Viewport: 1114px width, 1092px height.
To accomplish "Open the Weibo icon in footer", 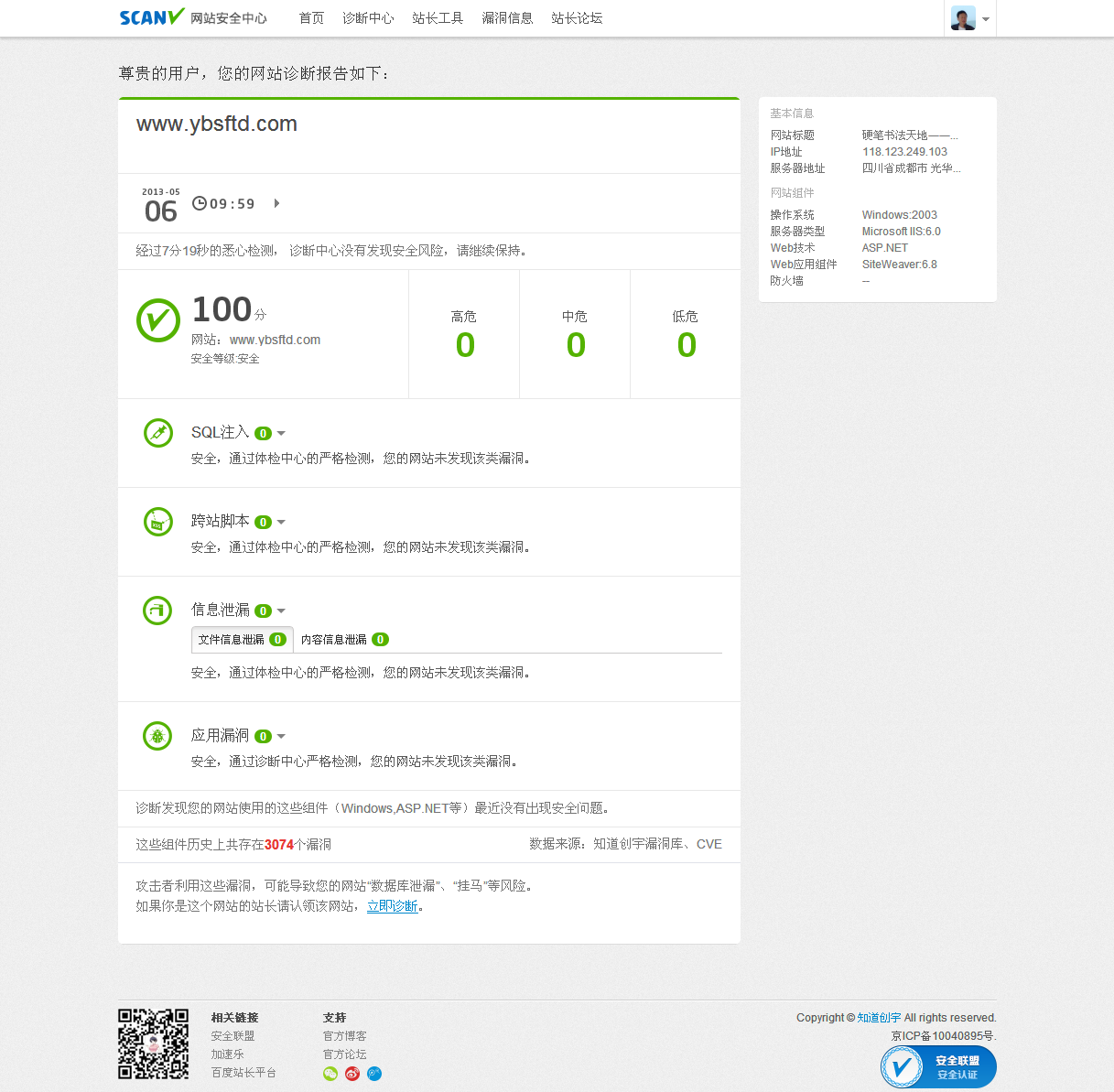I will [352, 1074].
